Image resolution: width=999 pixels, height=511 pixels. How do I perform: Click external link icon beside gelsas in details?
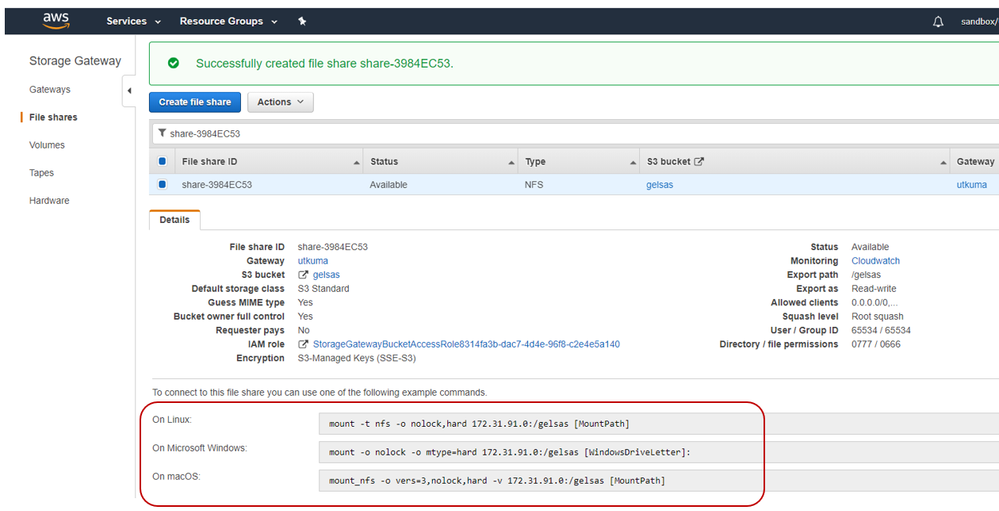304,275
